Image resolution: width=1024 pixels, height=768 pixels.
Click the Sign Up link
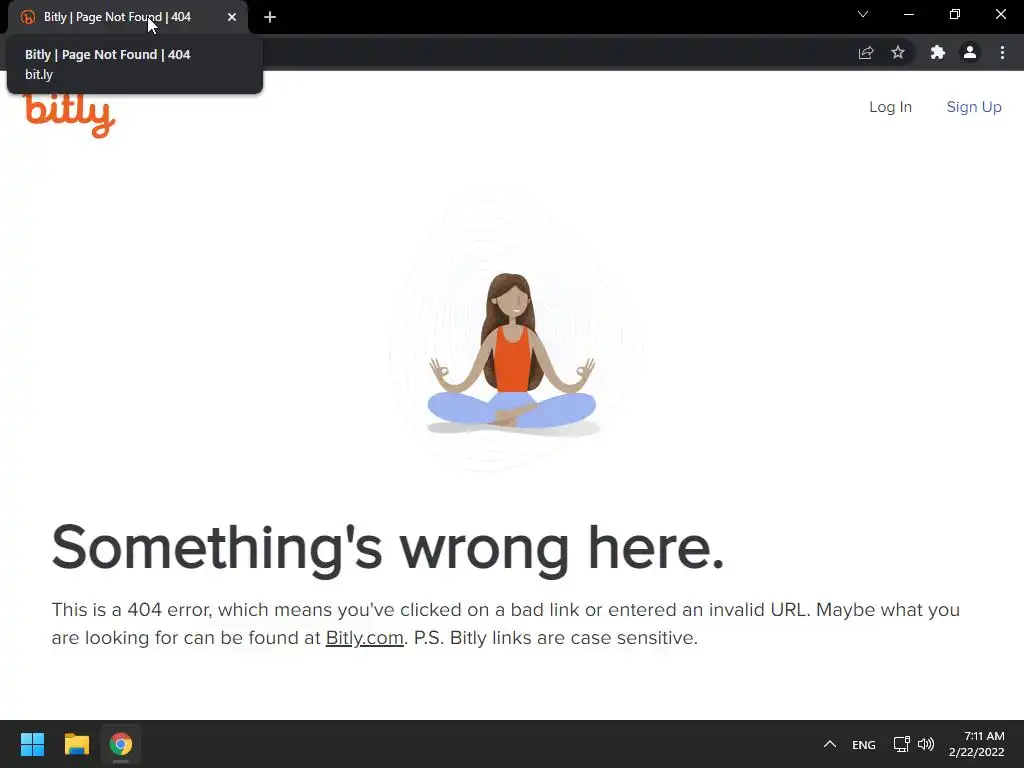(x=974, y=107)
